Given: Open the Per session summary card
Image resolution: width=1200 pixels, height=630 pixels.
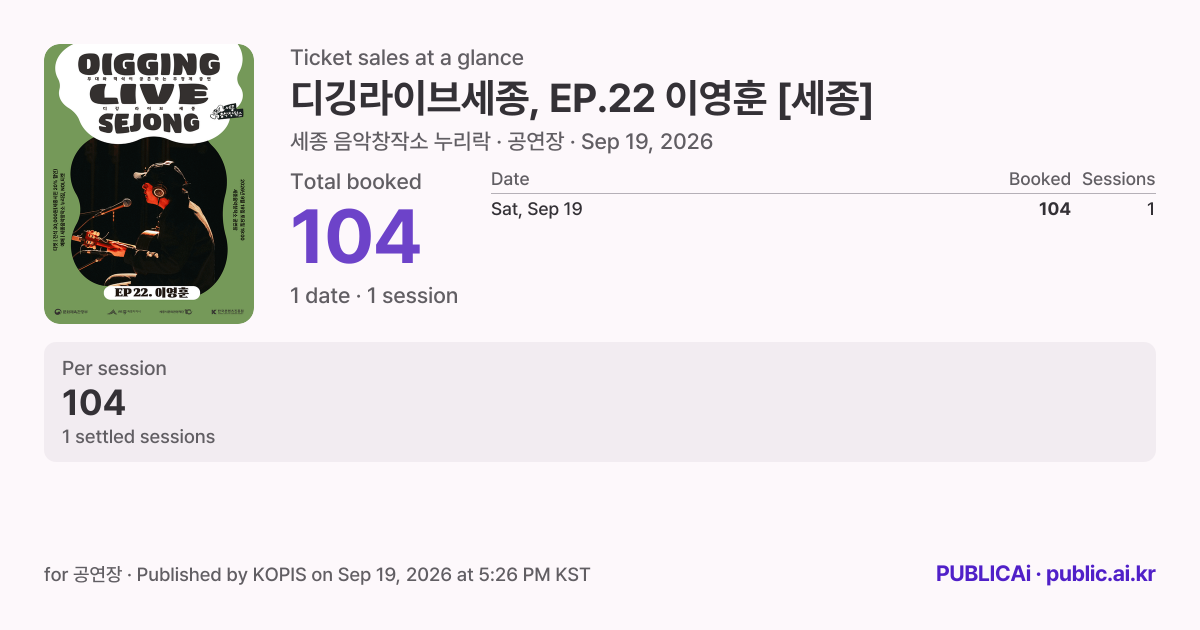Looking at the screenshot, I should (x=600, y=402).
